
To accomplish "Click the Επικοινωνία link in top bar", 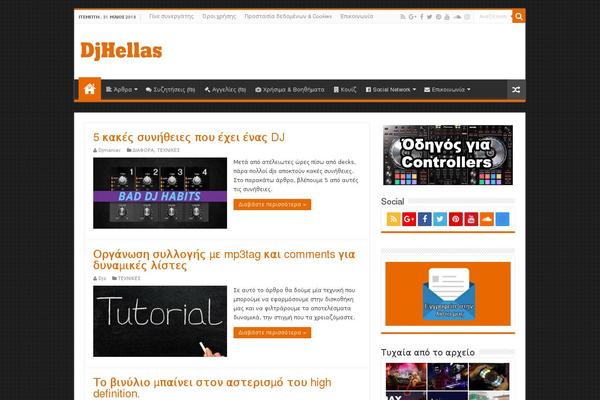I will point(357,16).
